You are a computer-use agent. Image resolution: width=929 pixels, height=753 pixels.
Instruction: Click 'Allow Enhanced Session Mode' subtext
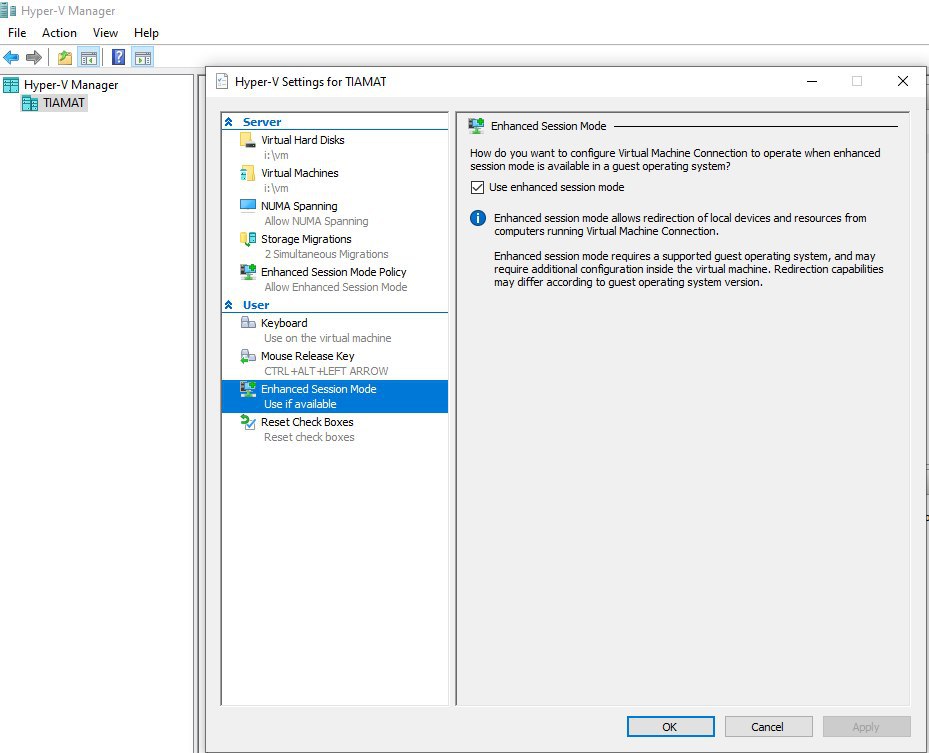tap(336, 287)
